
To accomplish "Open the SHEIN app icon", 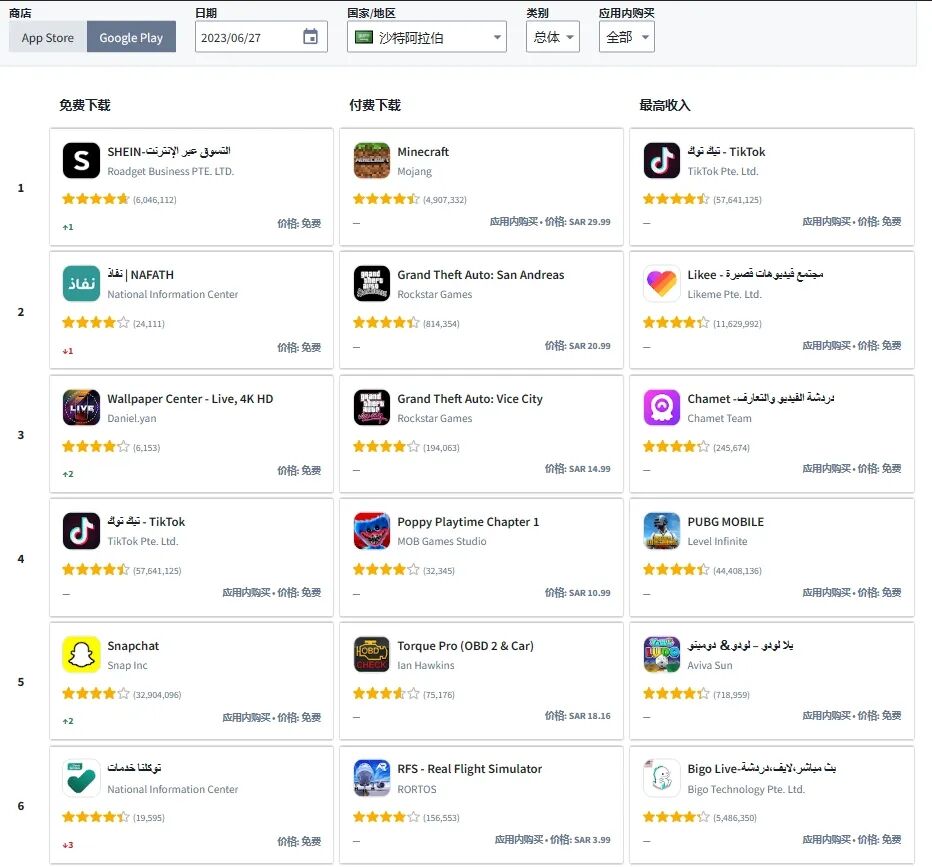I will tap(81, 160).
